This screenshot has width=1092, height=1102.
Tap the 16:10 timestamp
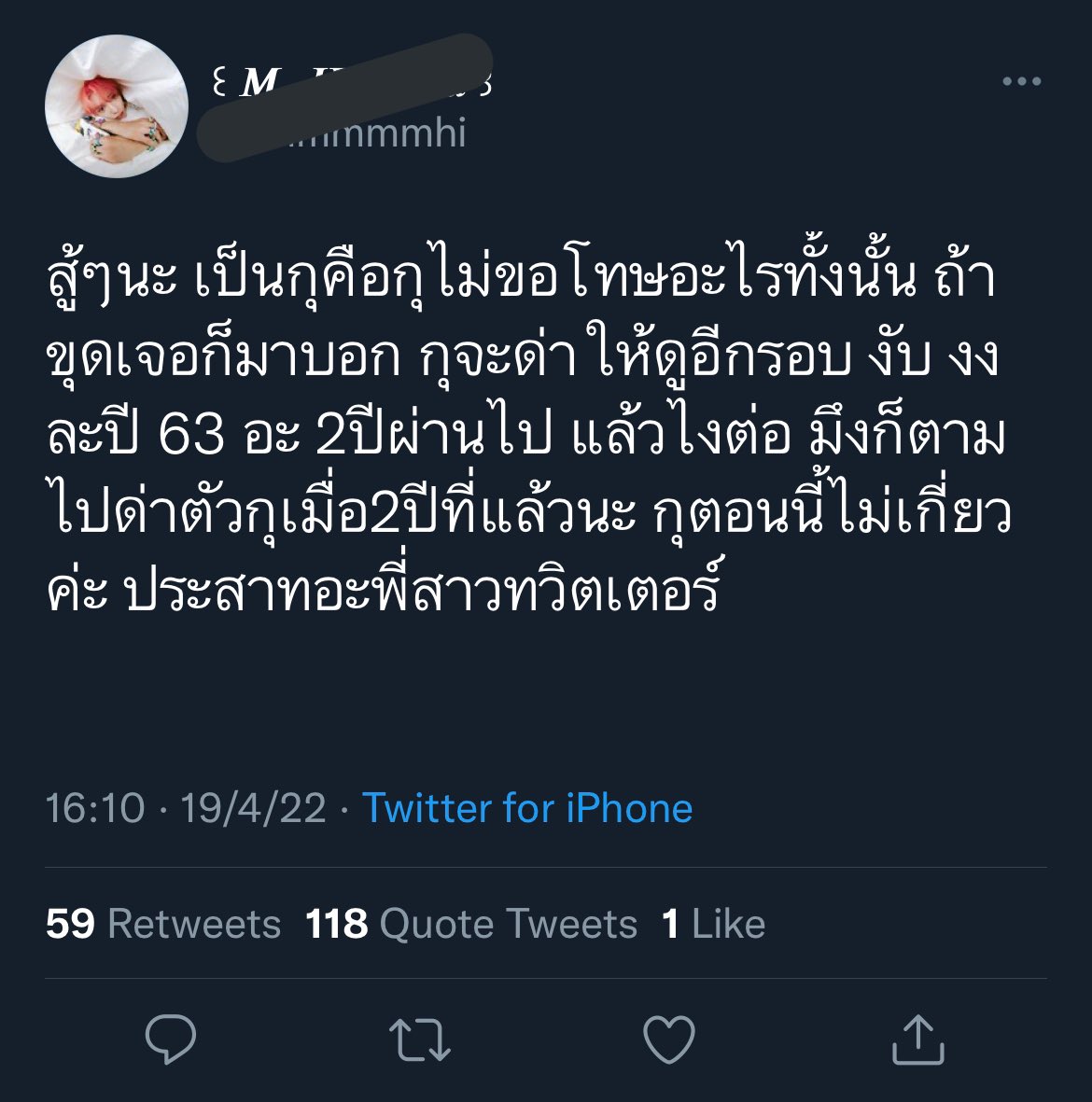point(95,808)
